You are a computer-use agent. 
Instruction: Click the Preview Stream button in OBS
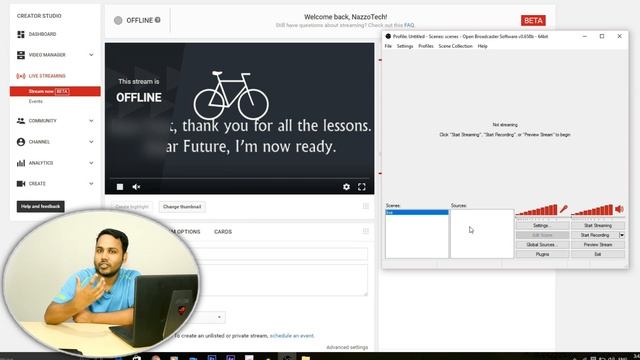coord(598,244)
